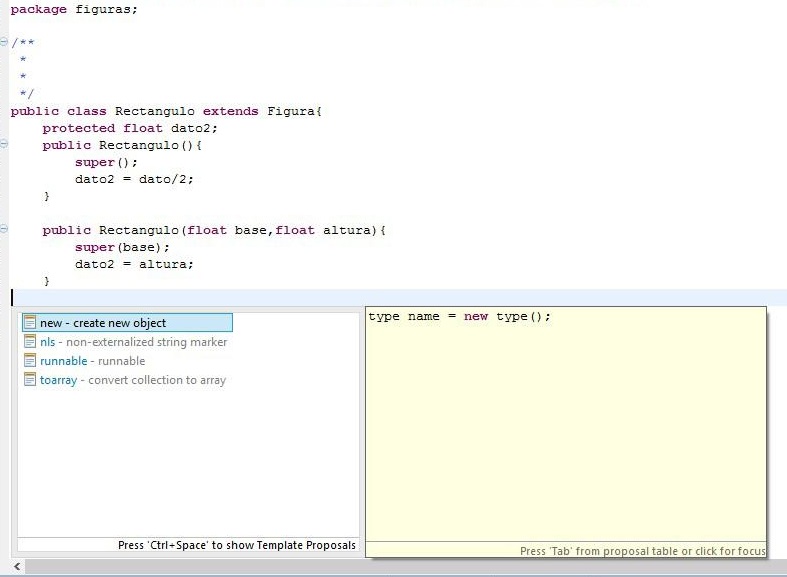This screenshot has height=577, width=787.
Task: Click the template icon beside 'runnable' proposal
Action: [30, 361]
